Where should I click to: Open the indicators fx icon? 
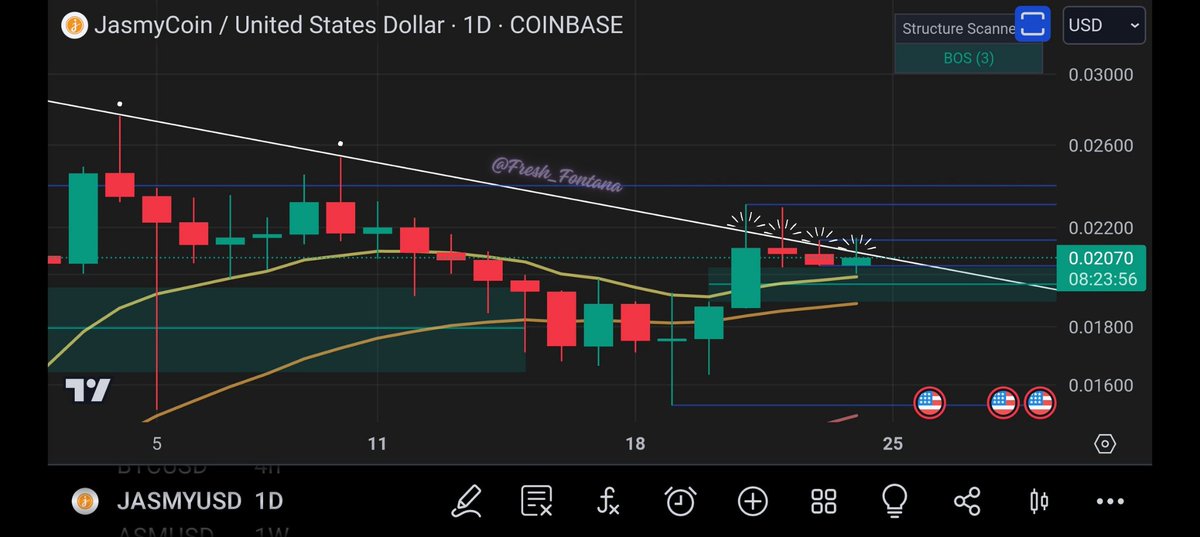[x=608, y=500]
